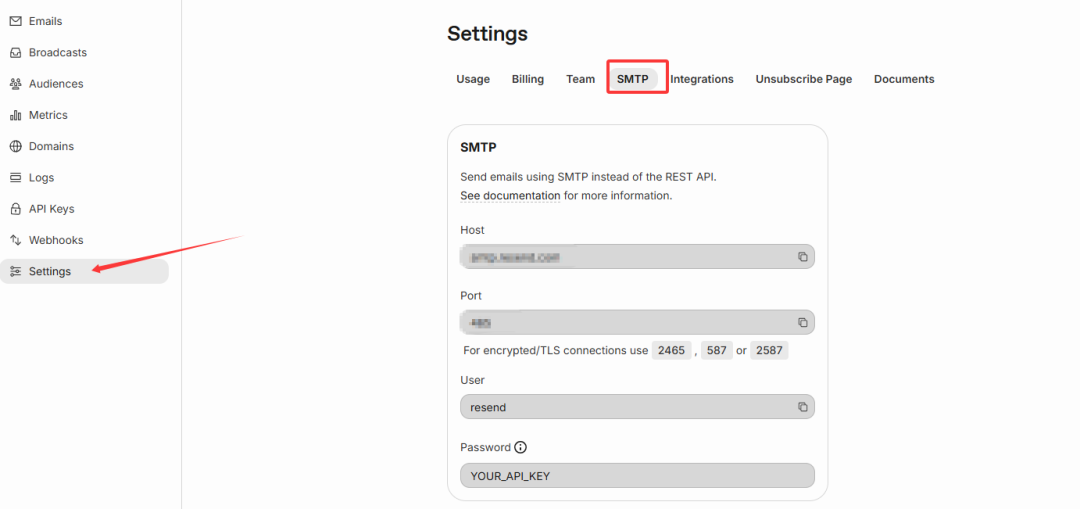1080x509 pixels.
Task: Copy the SMTP Port value
Action: 802,322
